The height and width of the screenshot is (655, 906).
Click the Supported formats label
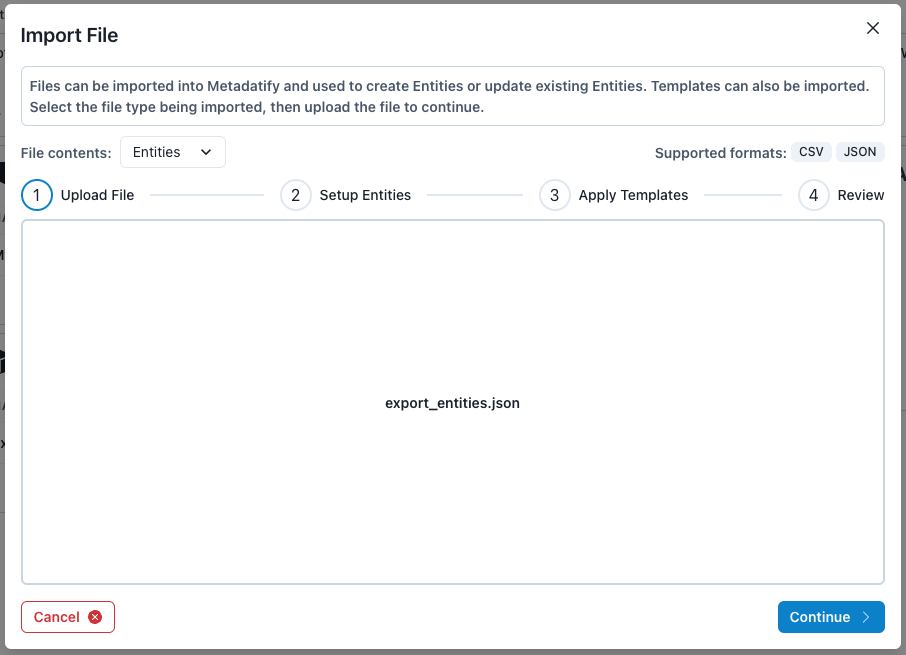point(721,153)
